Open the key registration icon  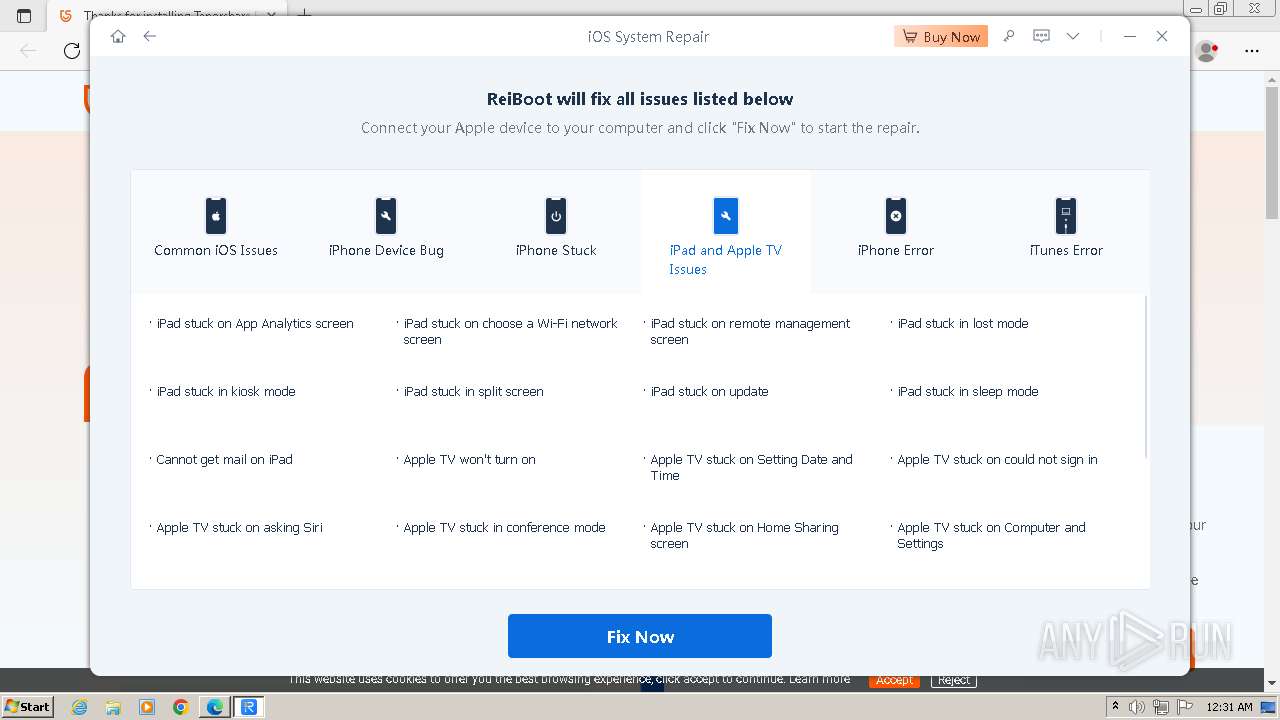point(1009,36)
